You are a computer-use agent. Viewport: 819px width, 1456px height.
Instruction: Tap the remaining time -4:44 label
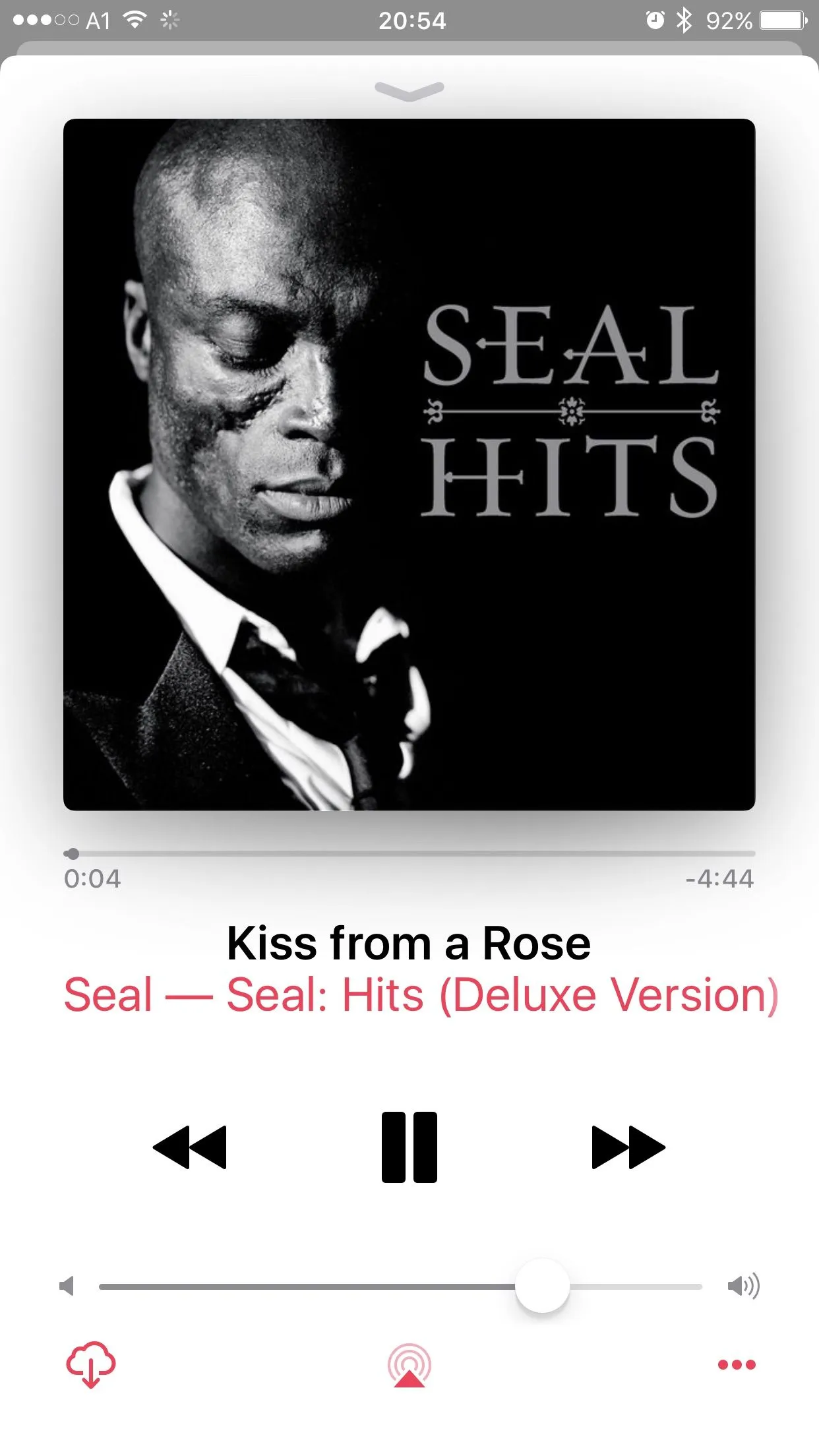point(719,878)
